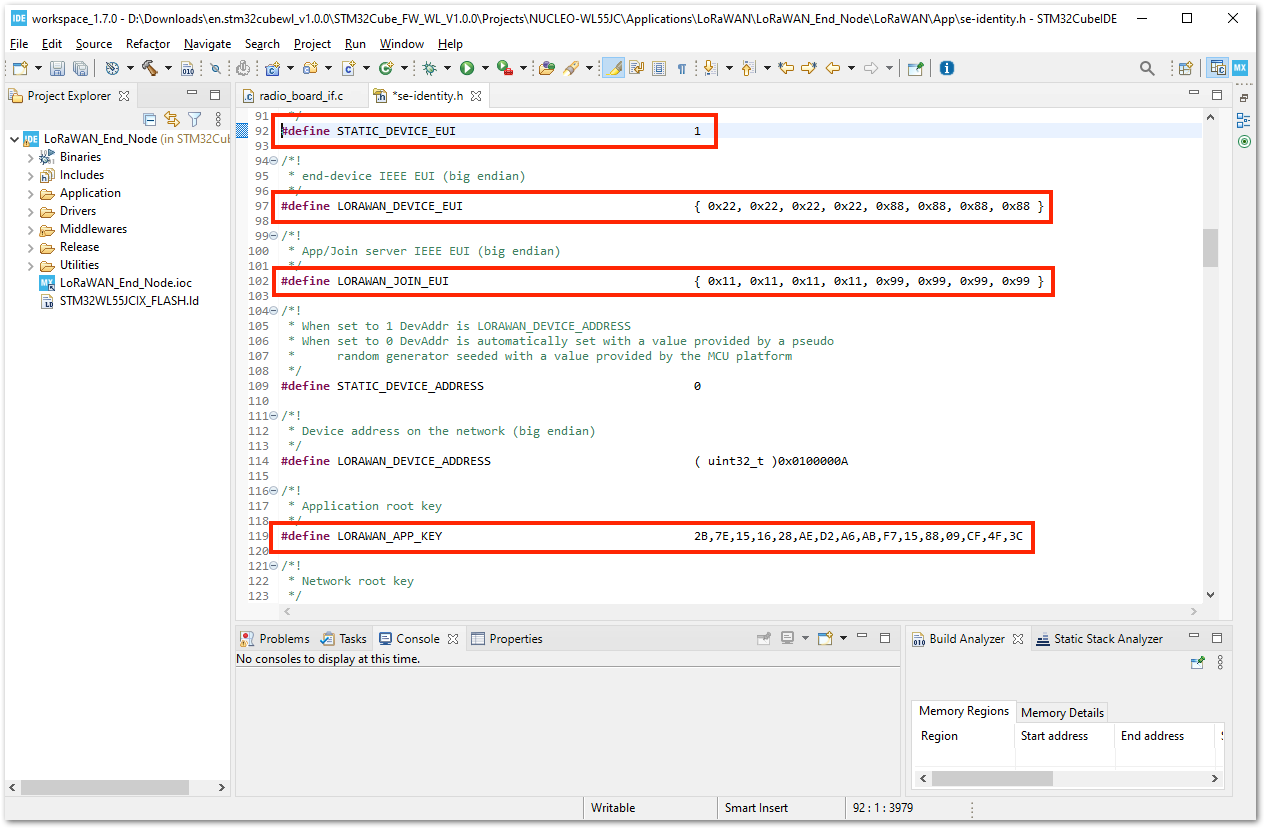1265x829 pixels.
Task: Expand the Middlewares folder node
Action: (x=31, y=229)
